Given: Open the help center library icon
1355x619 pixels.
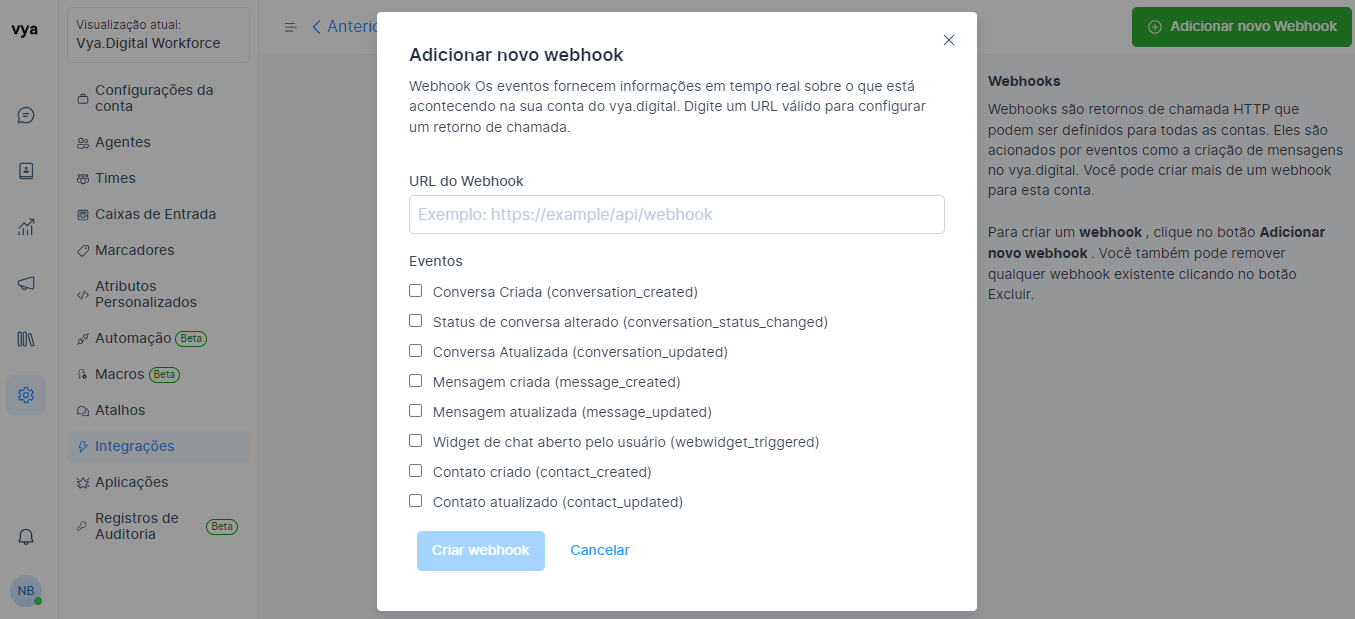Looking at the screenshot, I should pos(26,339).
